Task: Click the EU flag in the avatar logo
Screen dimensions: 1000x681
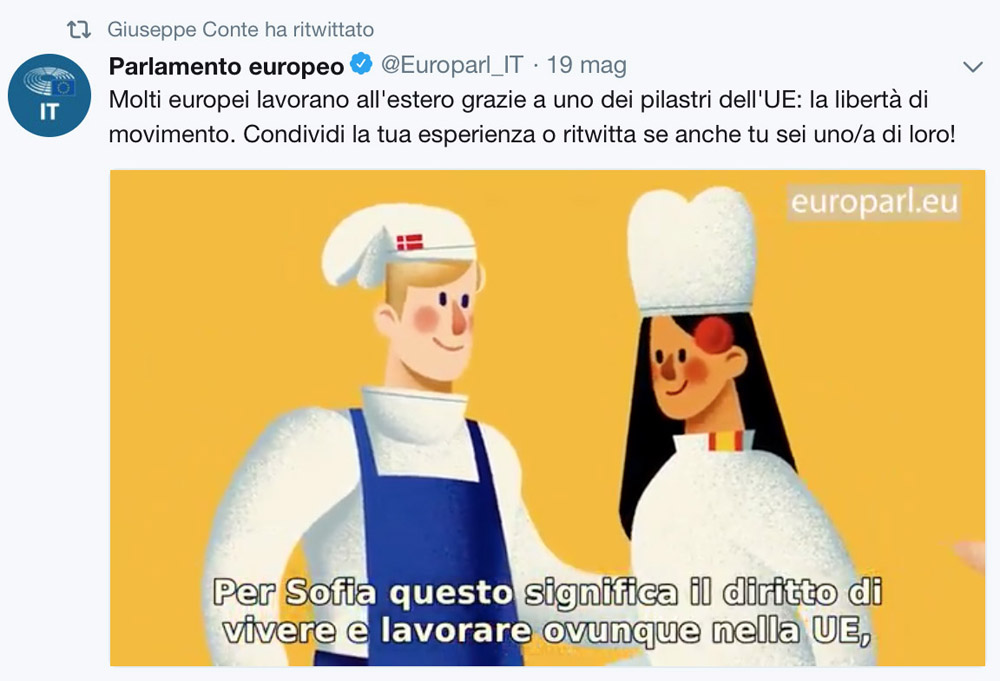Action: click(64, 87)
